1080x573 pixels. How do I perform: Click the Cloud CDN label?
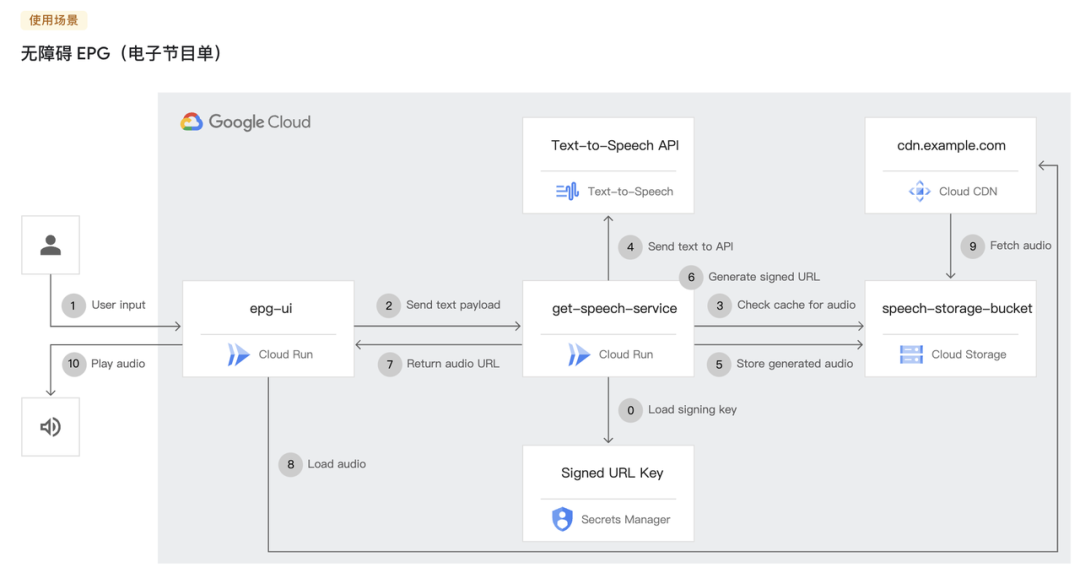pos(968,191)
